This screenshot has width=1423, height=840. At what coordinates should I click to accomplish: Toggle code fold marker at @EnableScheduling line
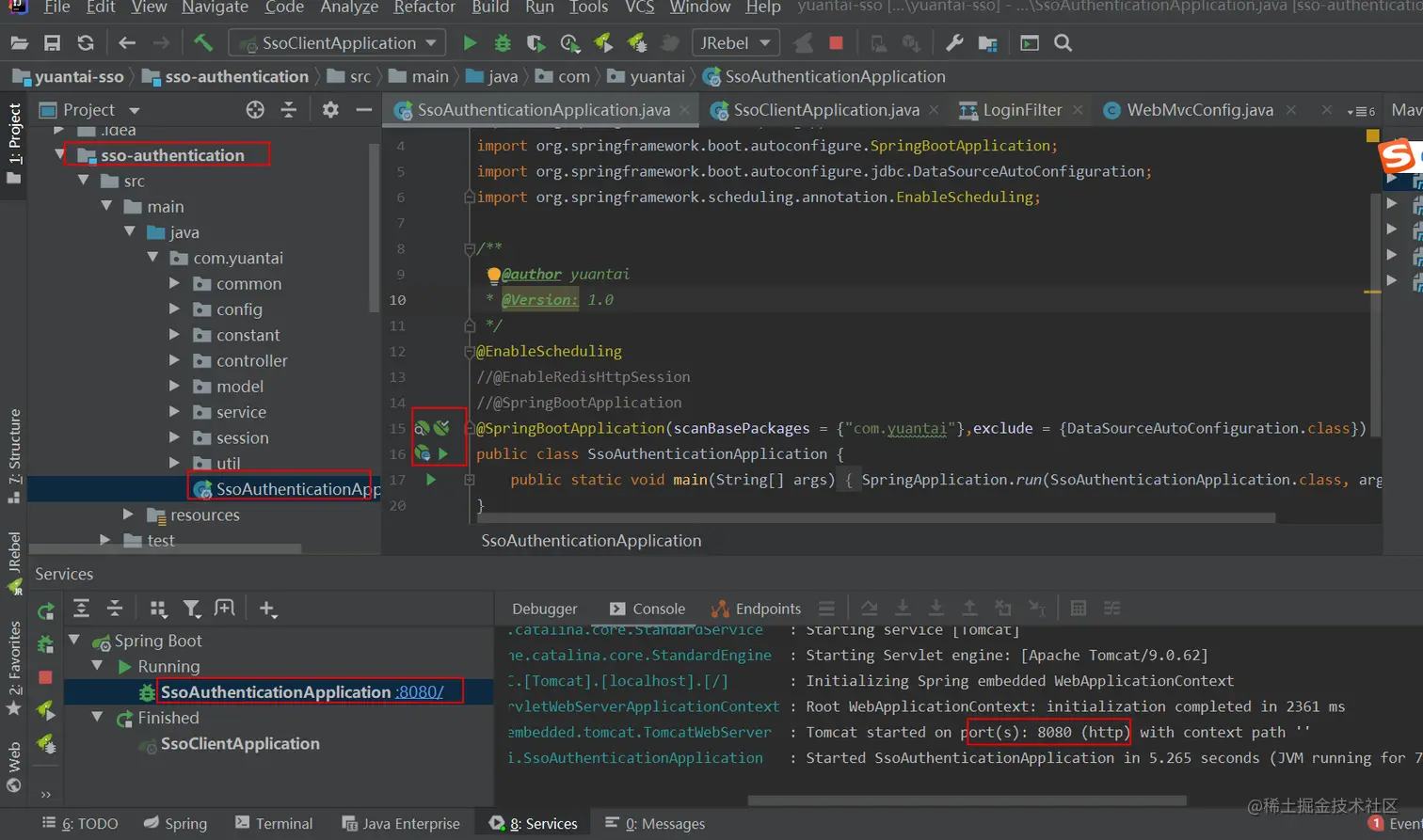469,352
